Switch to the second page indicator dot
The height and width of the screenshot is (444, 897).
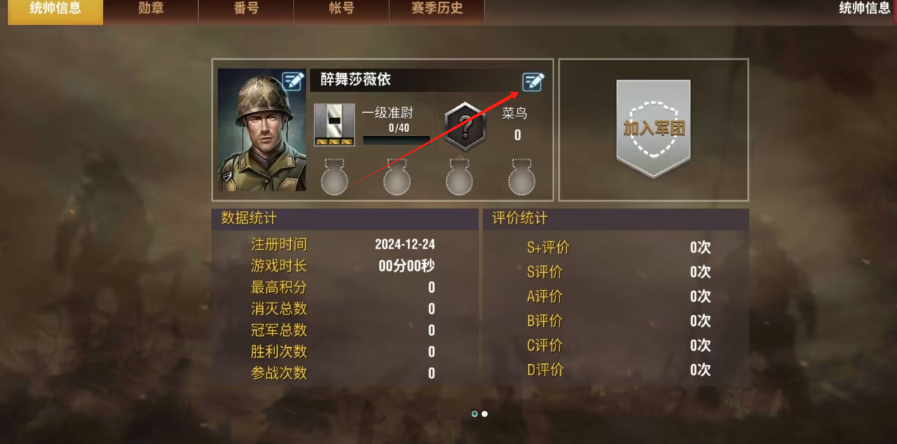coord(485,414)
